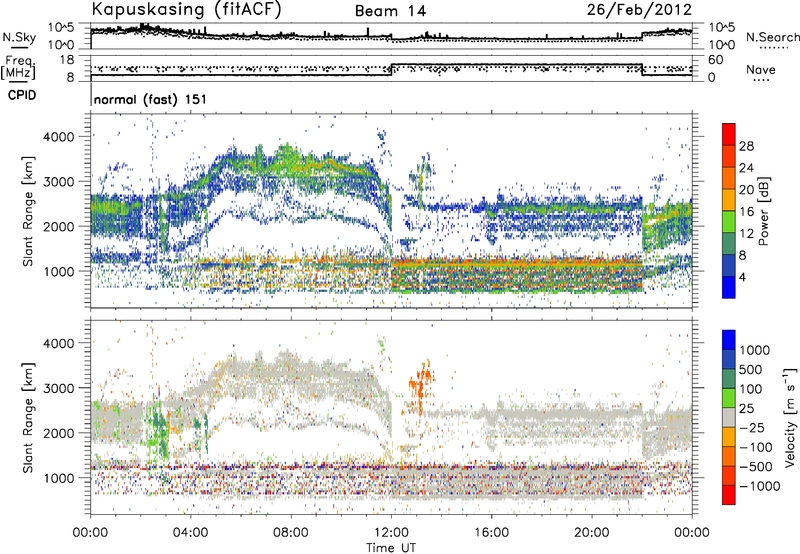Image resolution: width=800 pixels, height=554 pixels.
Task: Click the Power [dB] colorbar title
Action: click(763, 211)
